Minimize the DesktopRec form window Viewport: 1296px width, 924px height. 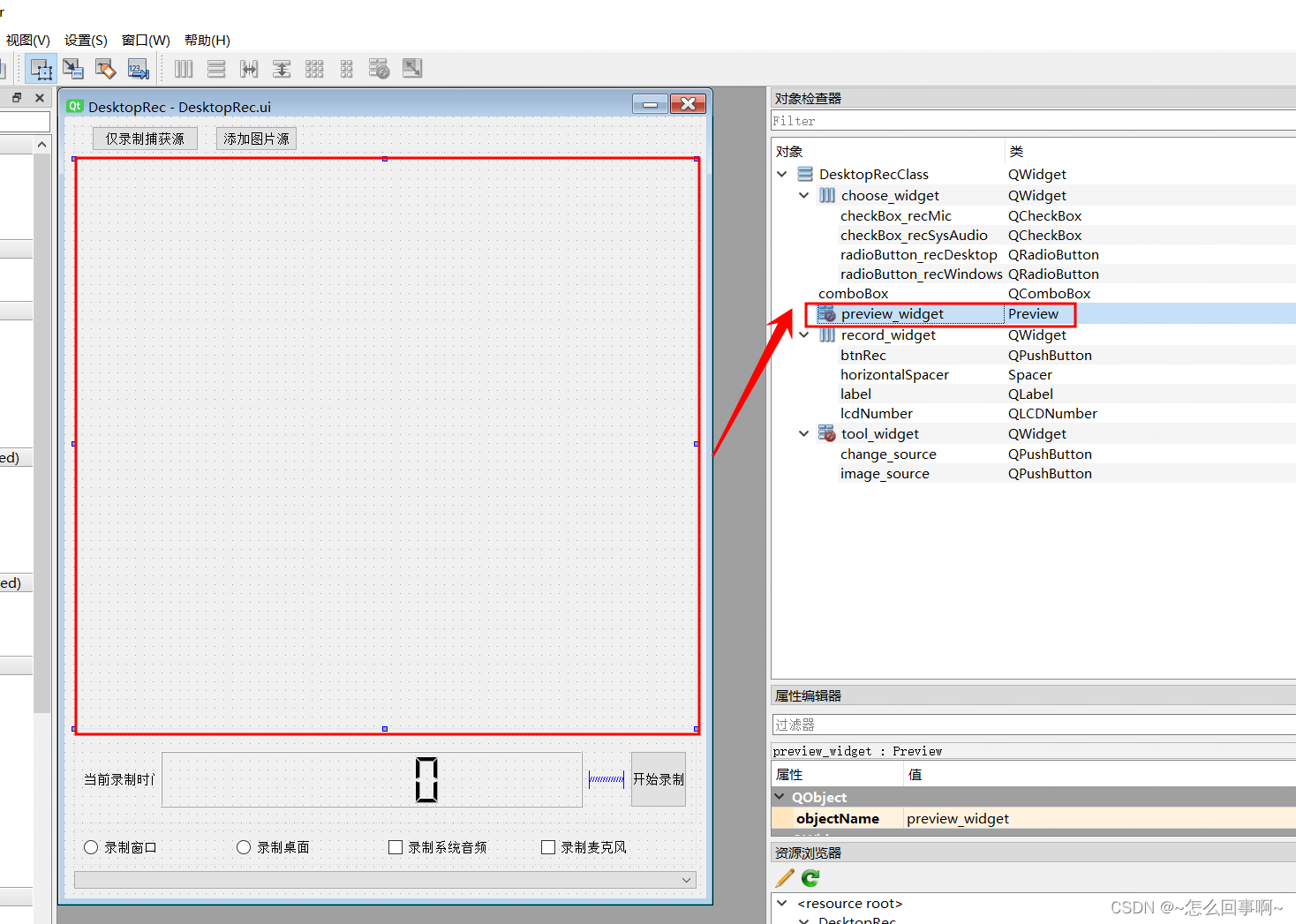coord(650,104)
